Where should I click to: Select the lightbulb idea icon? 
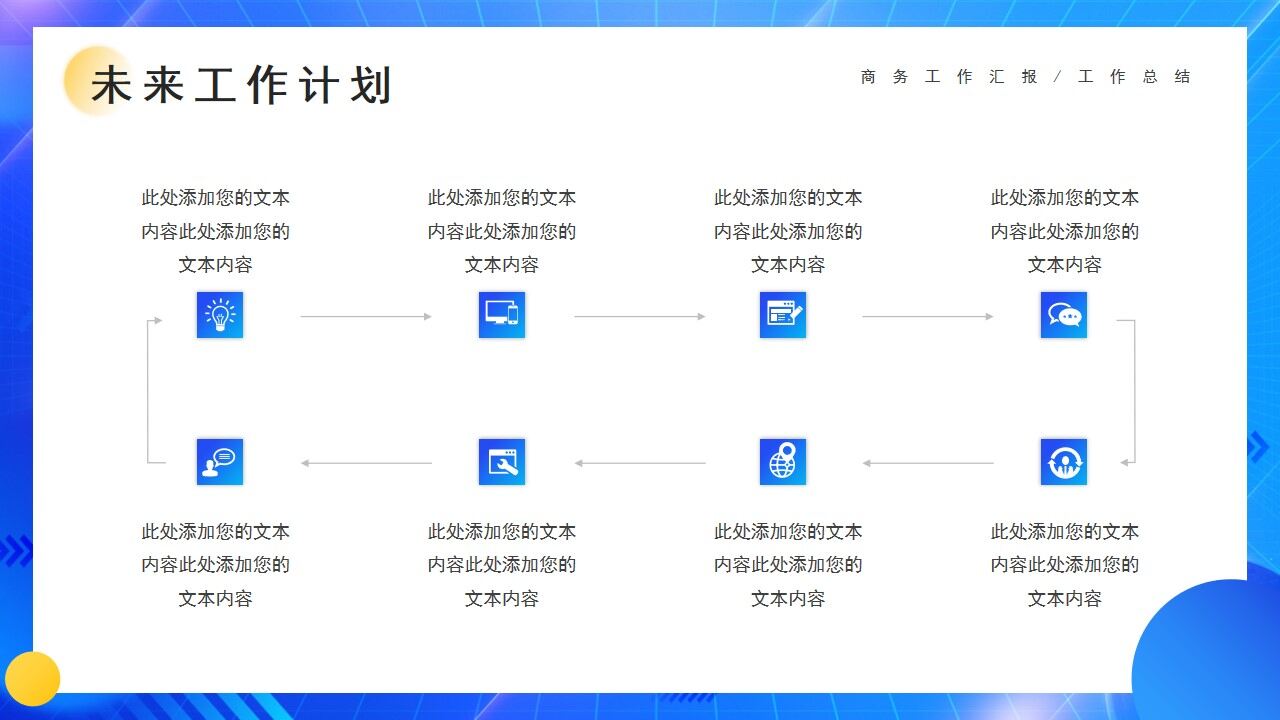(x=219, y=314)
